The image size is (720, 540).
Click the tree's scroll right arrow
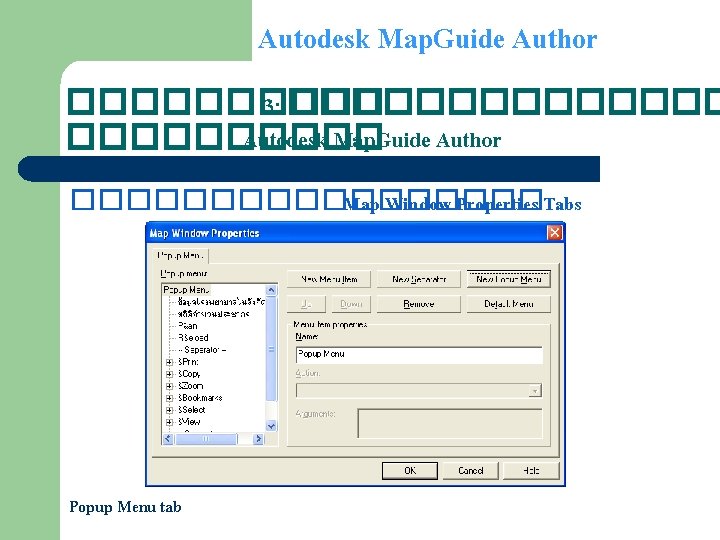point(258,439)
